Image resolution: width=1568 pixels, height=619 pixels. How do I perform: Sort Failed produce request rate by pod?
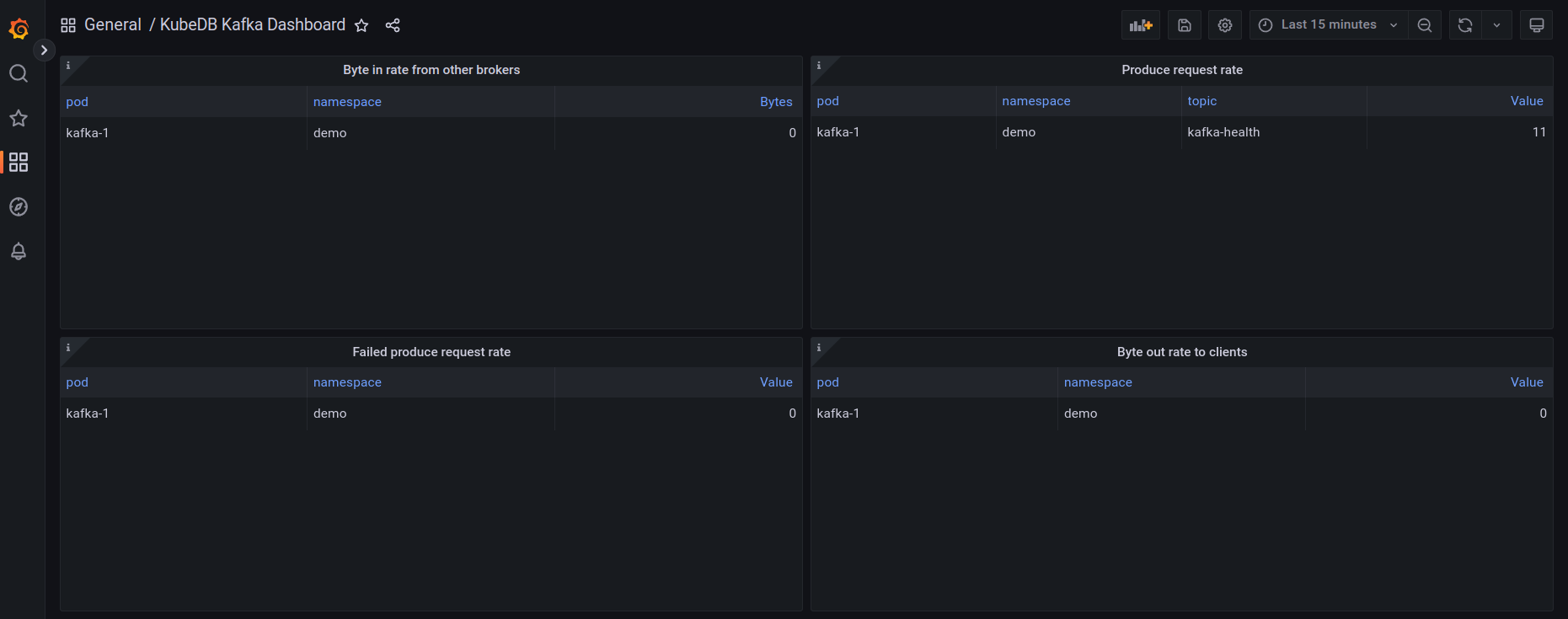pos(78,382)
